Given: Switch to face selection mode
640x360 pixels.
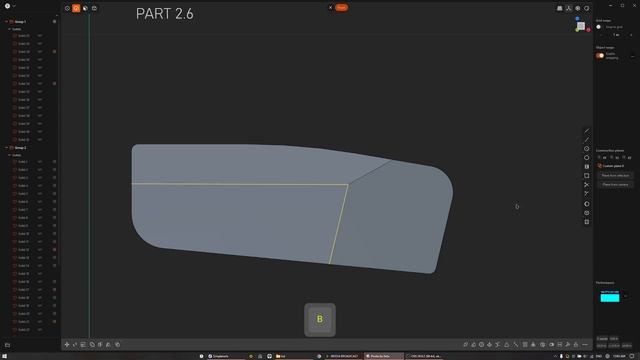Looking at the screenshot, I should [85, 8].
